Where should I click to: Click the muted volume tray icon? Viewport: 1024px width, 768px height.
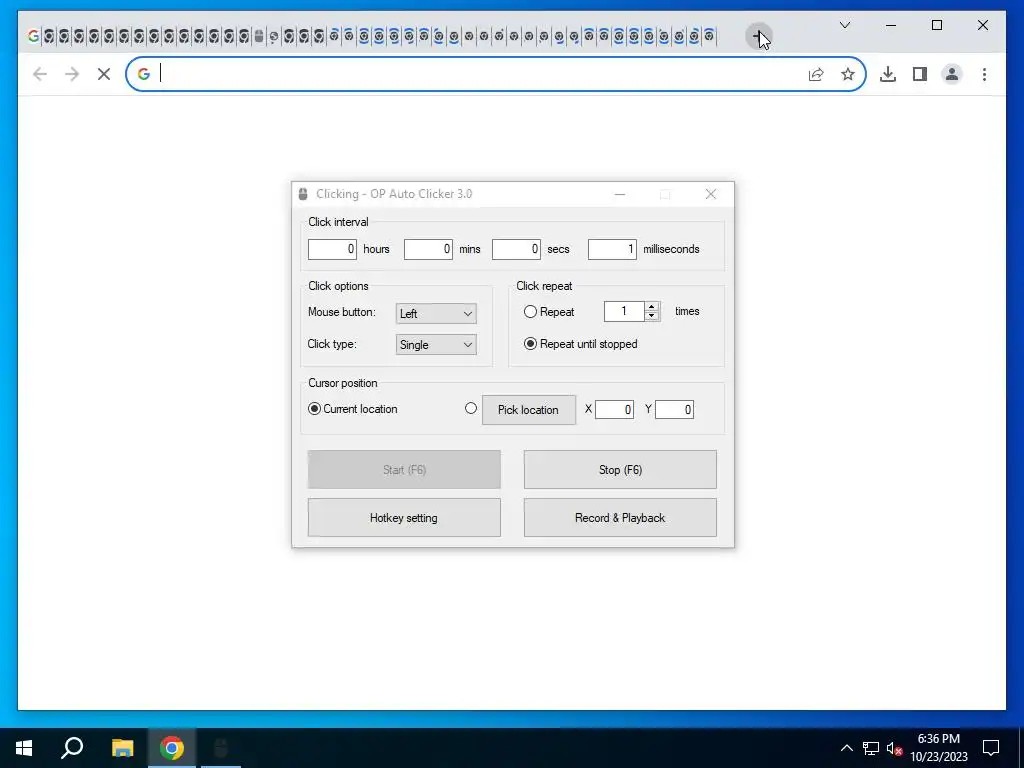[894, 748]
